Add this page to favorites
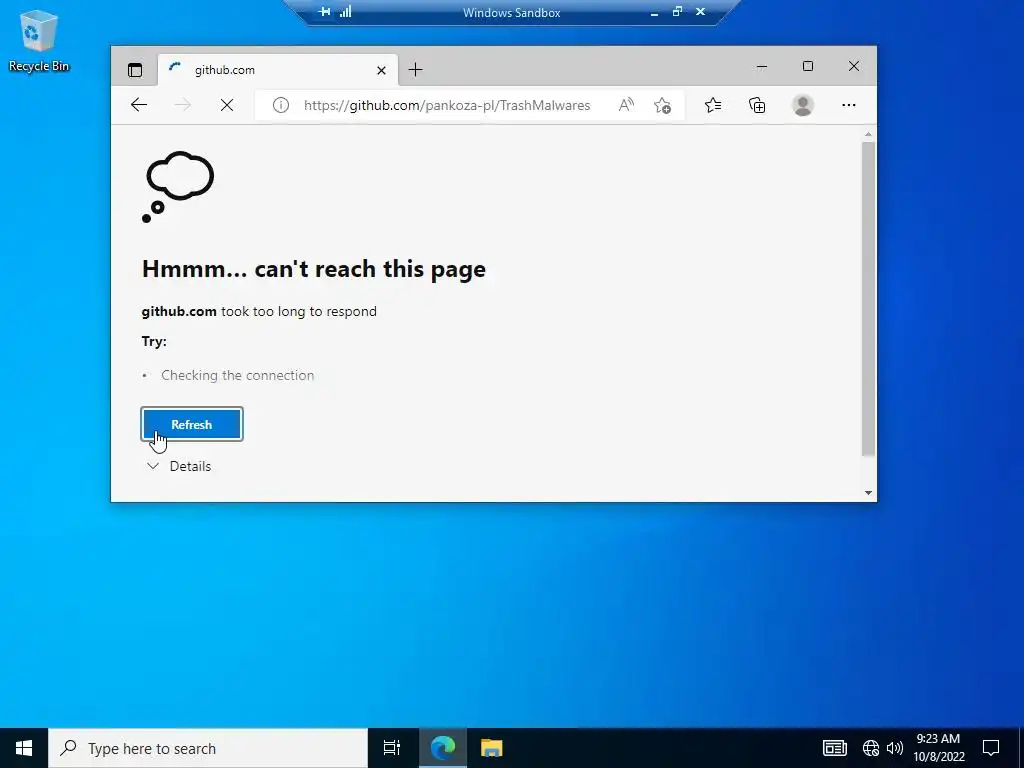The height and width of the screenshot is (768, 1024). click(x=662, y=105)
